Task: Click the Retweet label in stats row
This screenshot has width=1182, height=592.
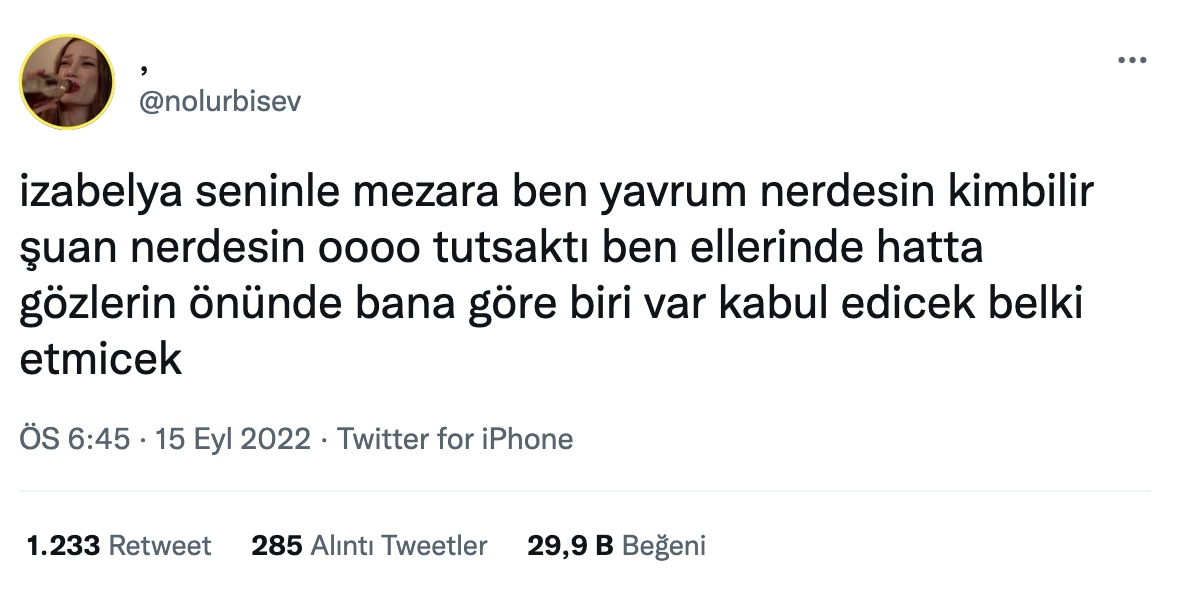Action: (x=160, y=545)
